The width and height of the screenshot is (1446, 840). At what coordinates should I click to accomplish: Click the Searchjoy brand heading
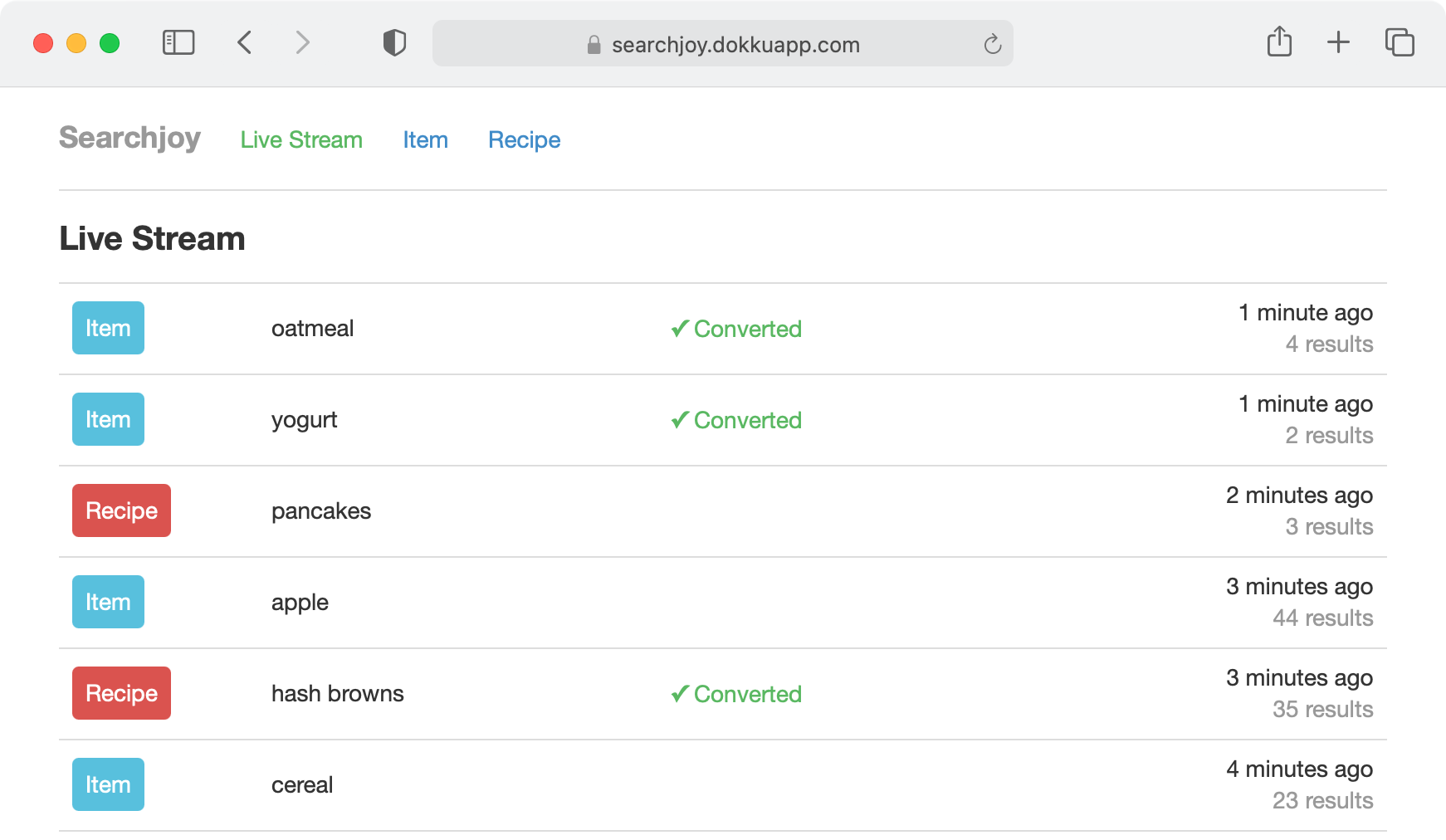(129, 139)
